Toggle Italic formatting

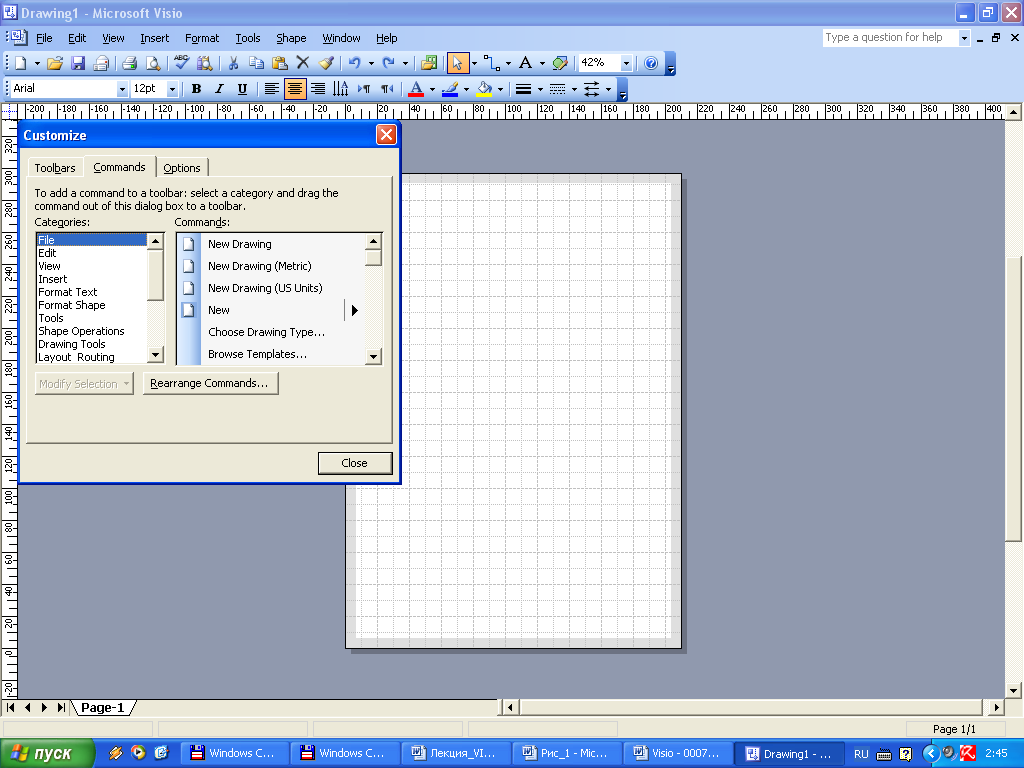(x=219, y=89)
